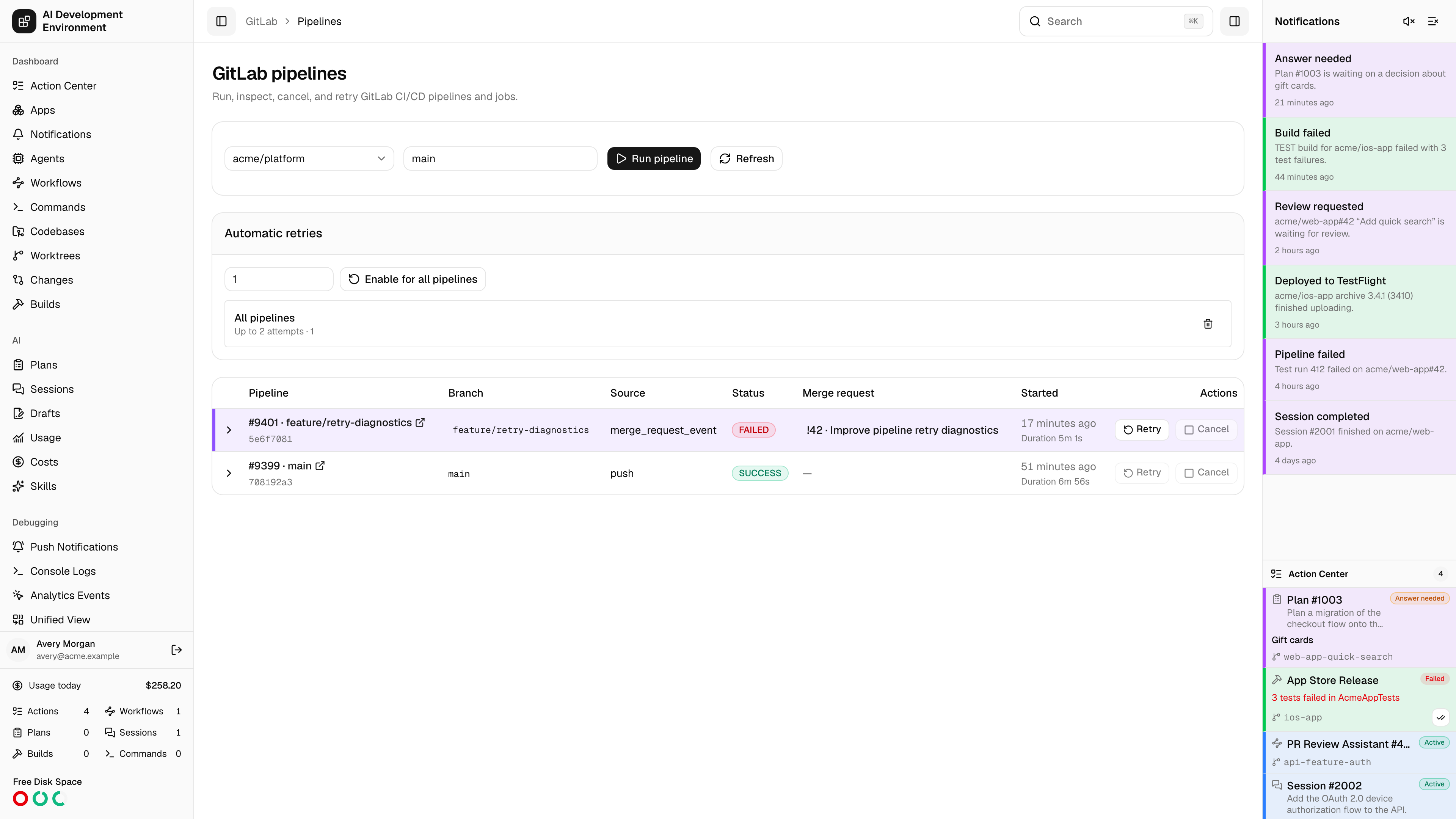Viewport: 1456px width, 819px height.
Task: Open Commands in the sidebar
Action: pyautogui.click(x=97, y=207)
